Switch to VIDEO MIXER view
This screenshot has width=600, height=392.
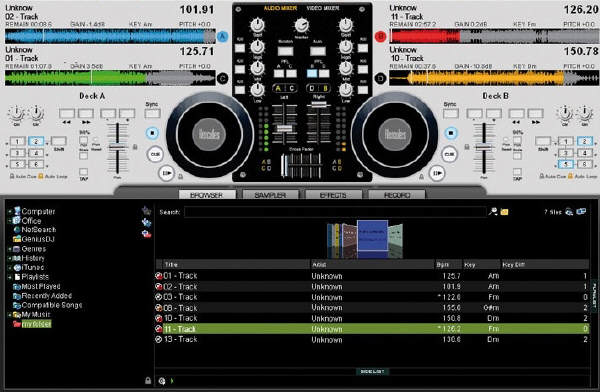click(323, 8)
